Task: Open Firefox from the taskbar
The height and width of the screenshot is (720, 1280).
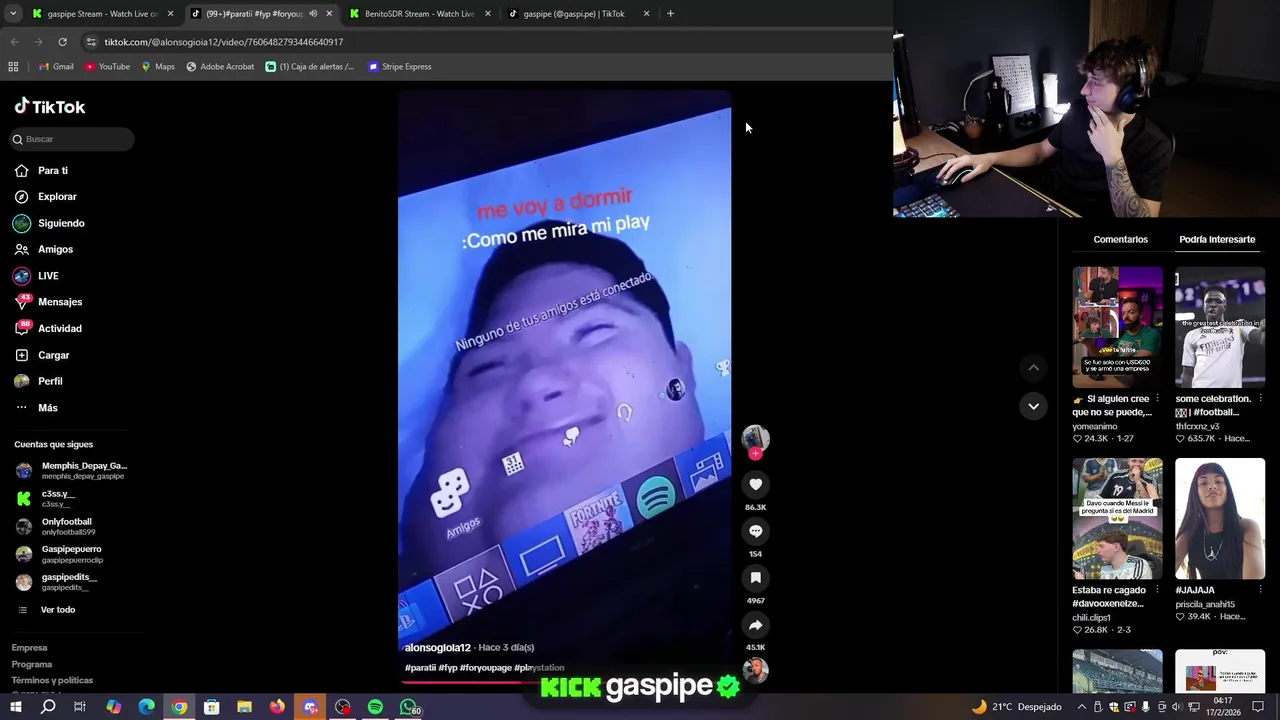Action: point(277,707)
